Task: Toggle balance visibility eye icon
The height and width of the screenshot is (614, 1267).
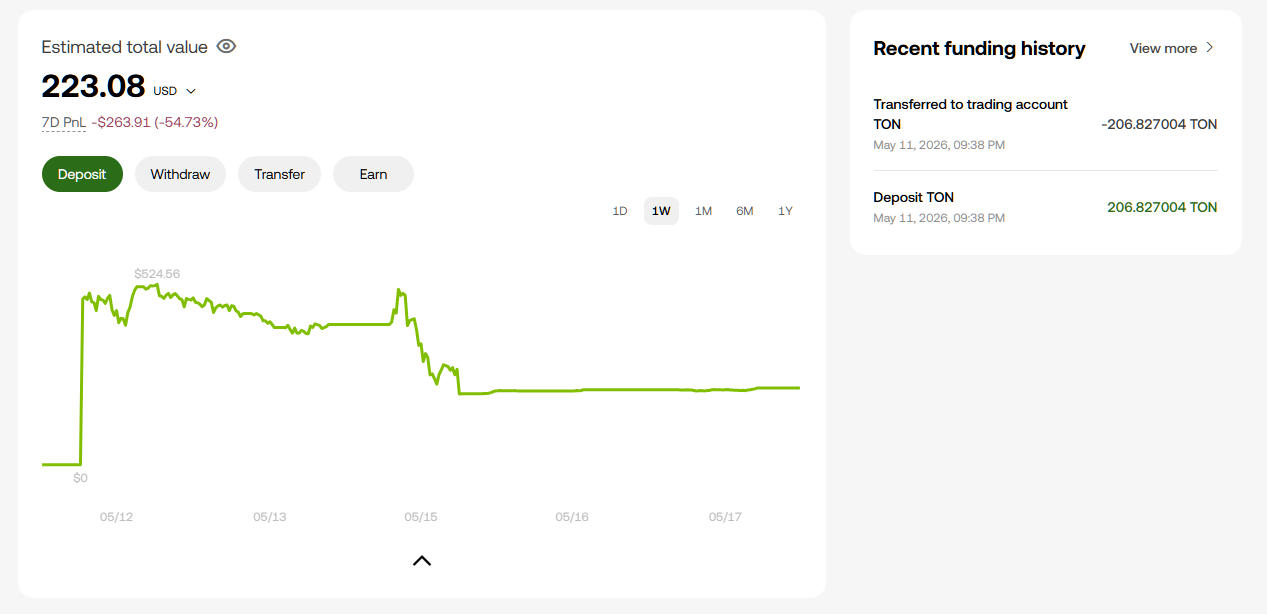Action: pos(226,46)
